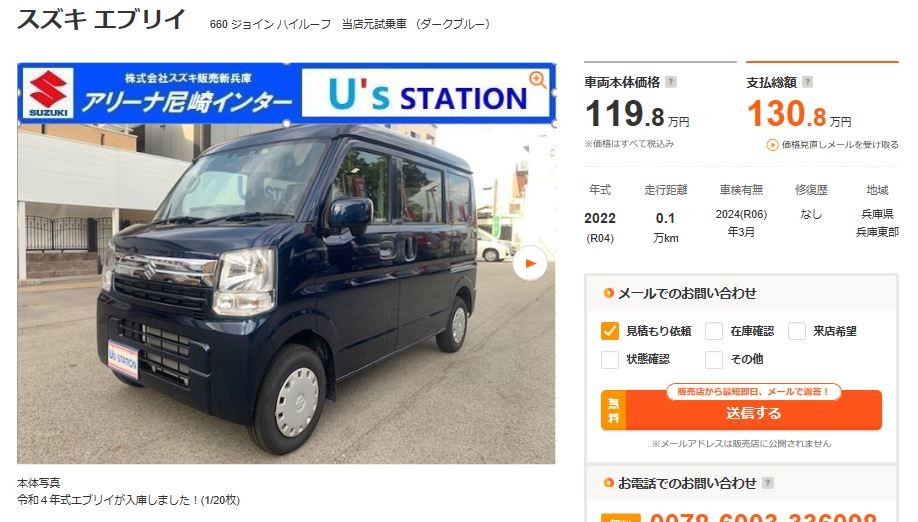Select the 車両本体価格 price tab

pos(660,105)
